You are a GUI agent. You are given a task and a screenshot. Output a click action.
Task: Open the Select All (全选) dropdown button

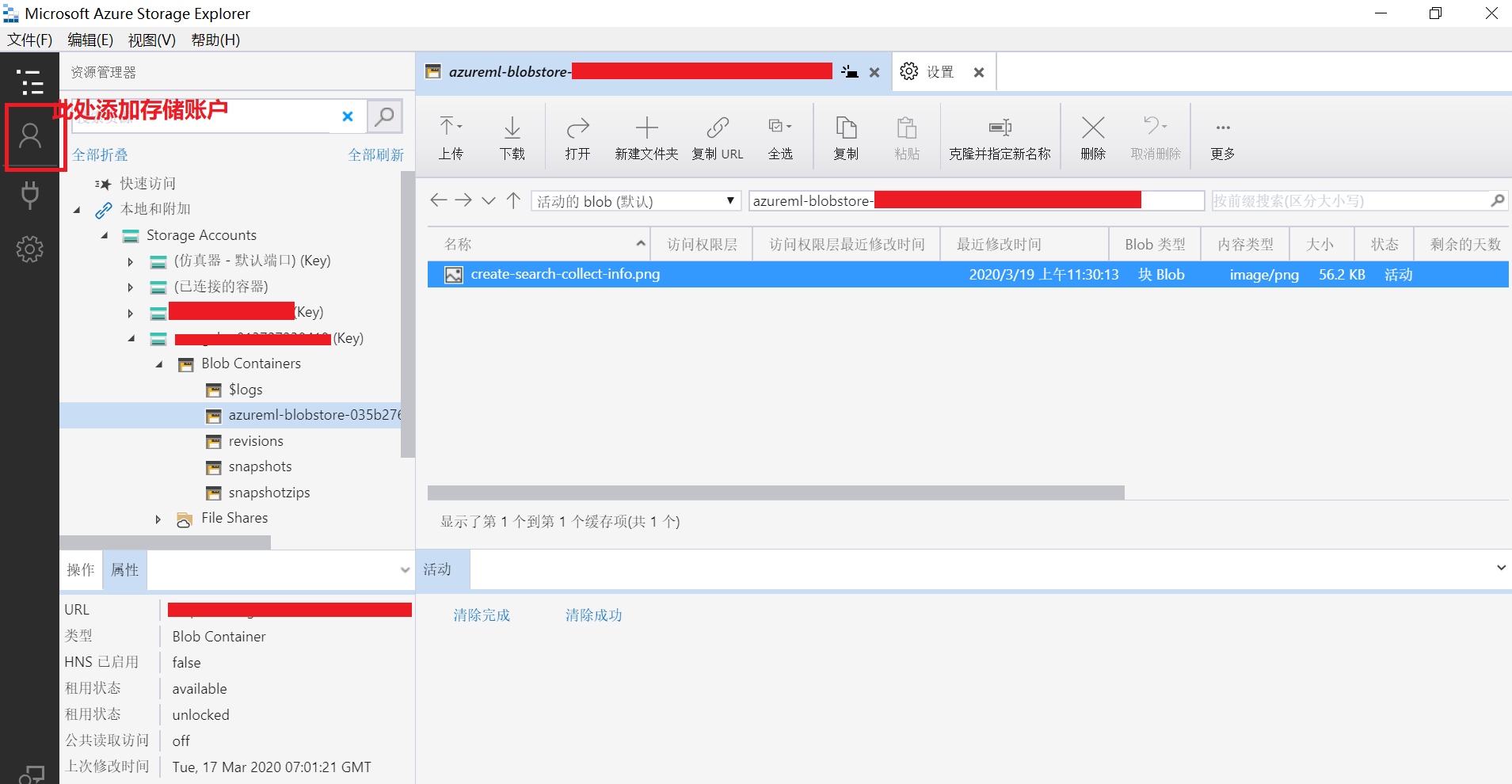[780, 137]
